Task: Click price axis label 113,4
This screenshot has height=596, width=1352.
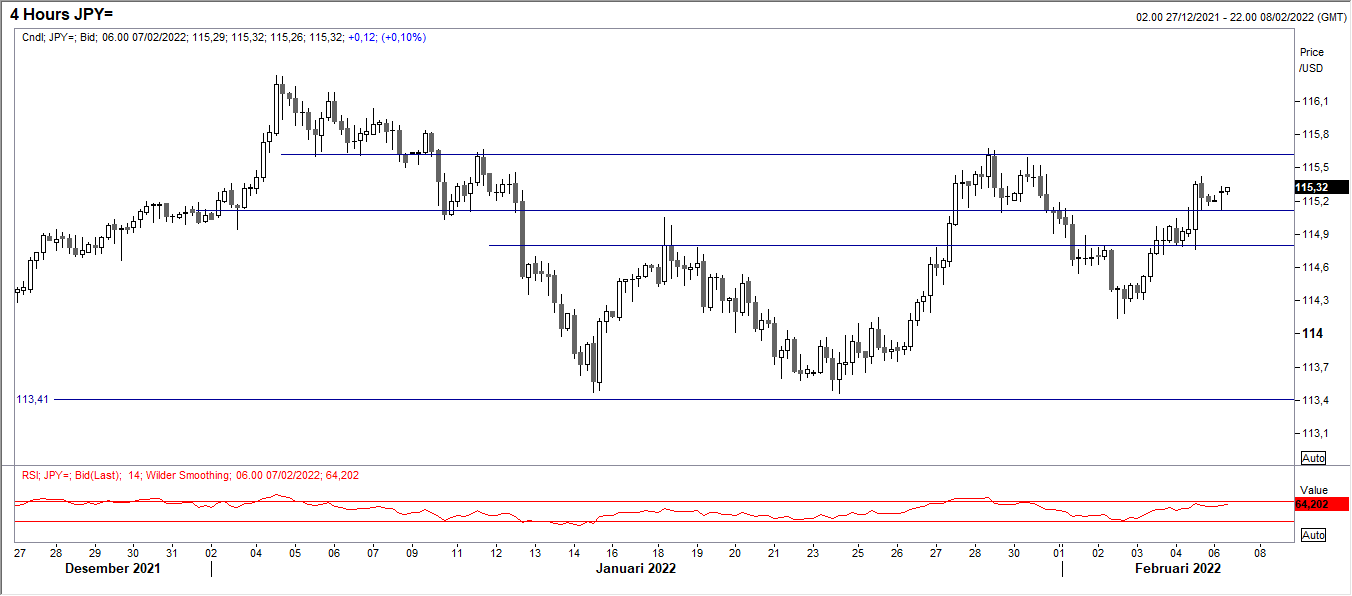Action: coord(1314,400)
